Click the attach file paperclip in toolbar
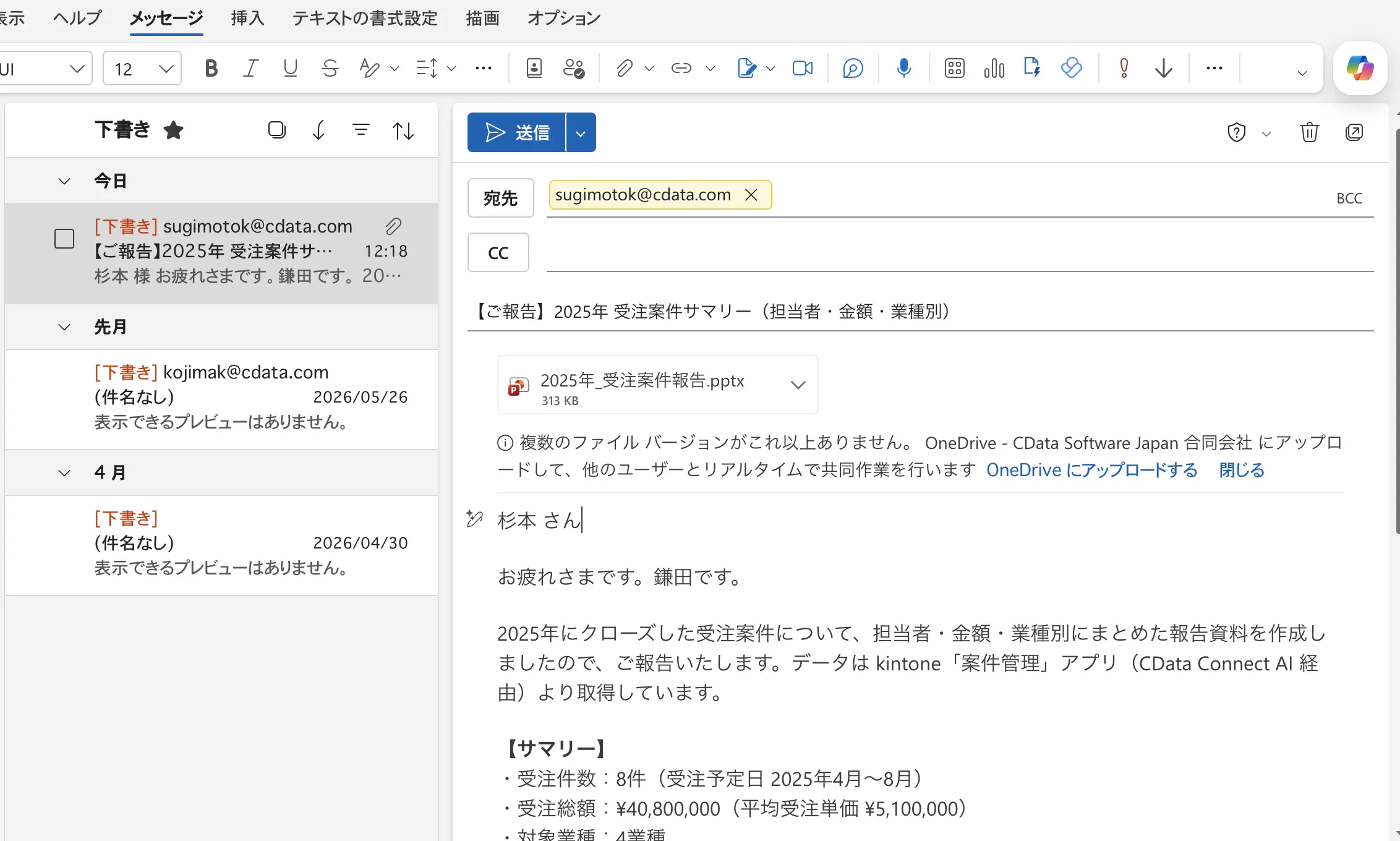Image resolution: width=1400 pixels, height=841 pixels. [625, 68]
